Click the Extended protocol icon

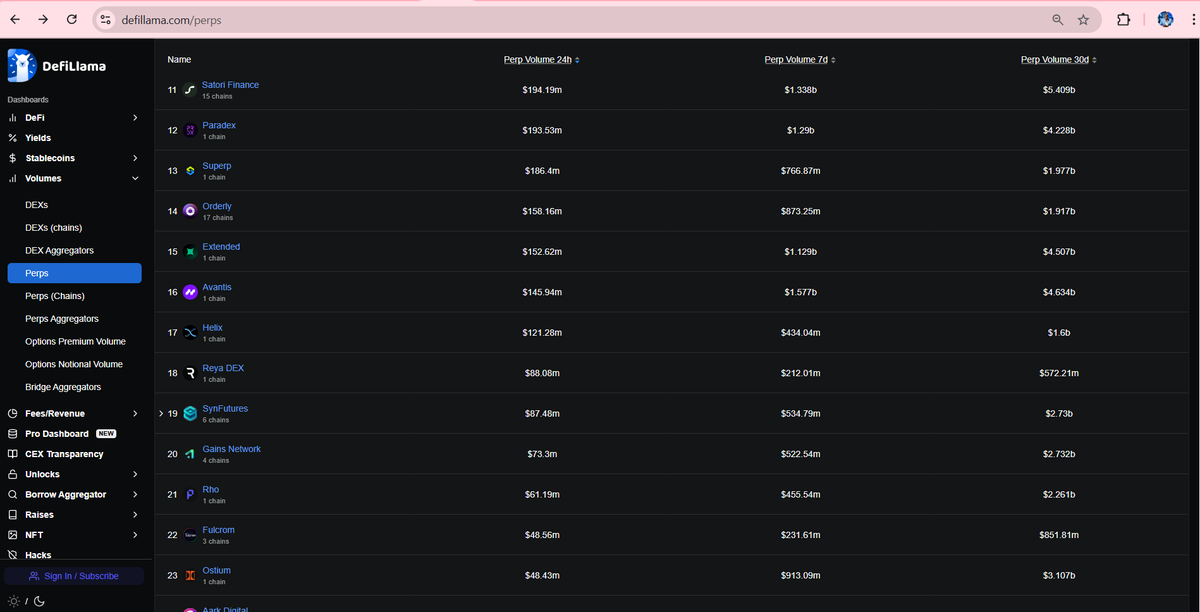coord(190,252)
